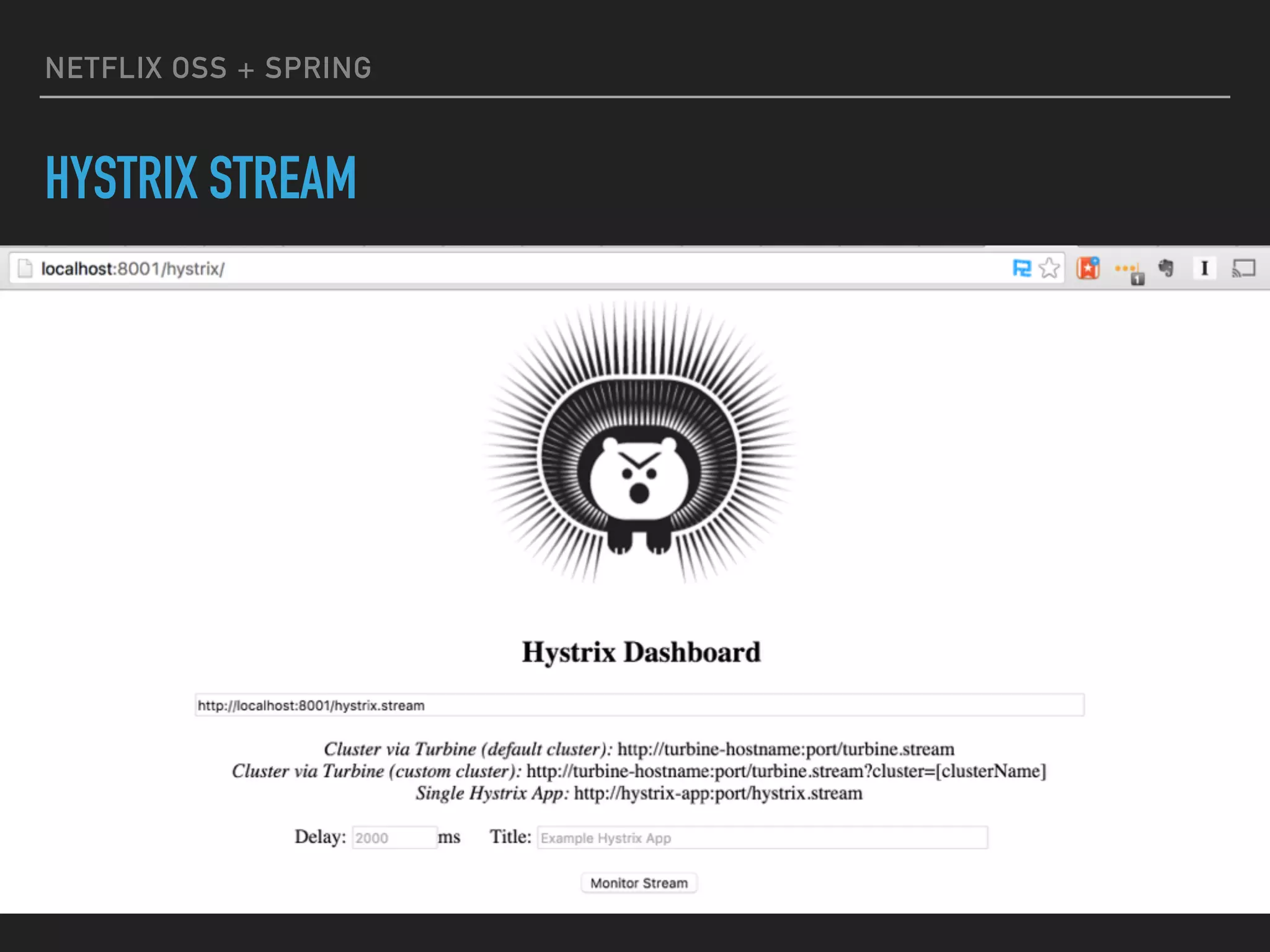Click the Monitor Stream button
1270x952 pixels.
(639, 883)
